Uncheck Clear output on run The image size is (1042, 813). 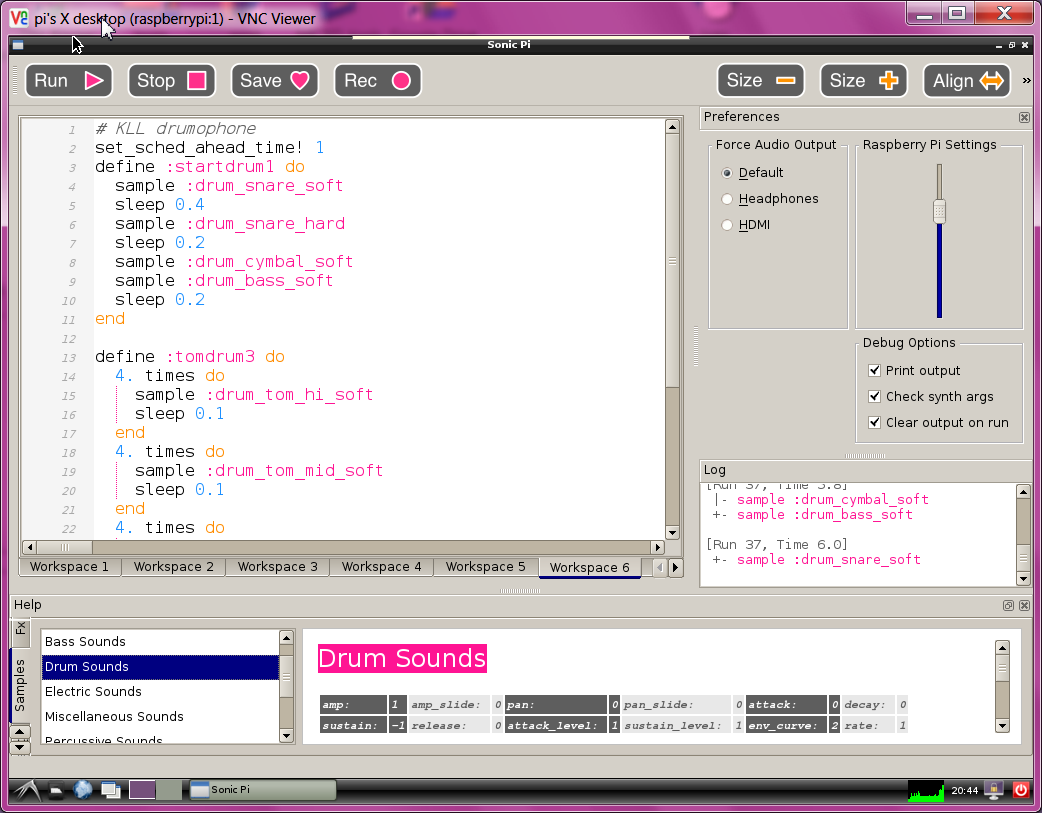tap(875, 423)
